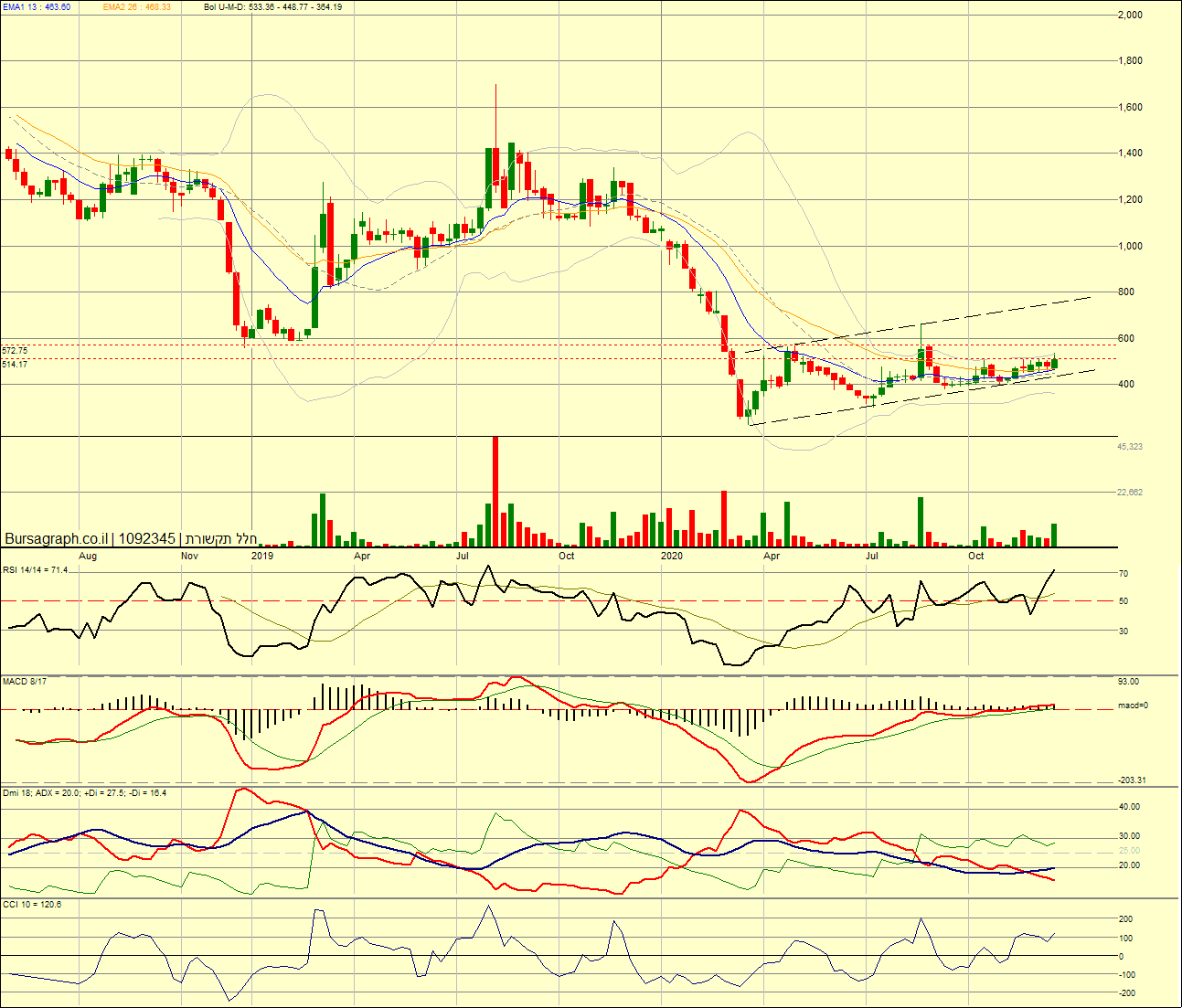Click the CCI -100 scale label
Image resolution: width=1182 pixels, height=1008 pixels.
tap(1126, 975)
